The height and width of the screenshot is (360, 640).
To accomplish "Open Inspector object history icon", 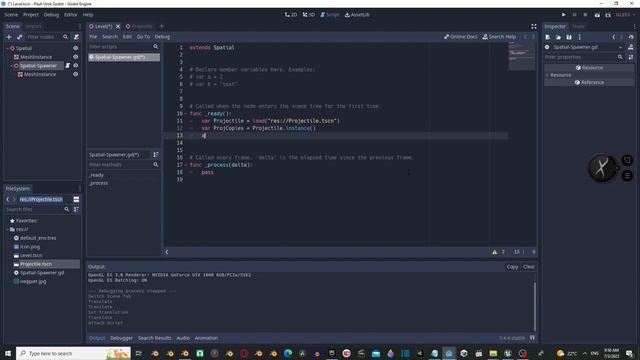I will (x=631, y=37).
